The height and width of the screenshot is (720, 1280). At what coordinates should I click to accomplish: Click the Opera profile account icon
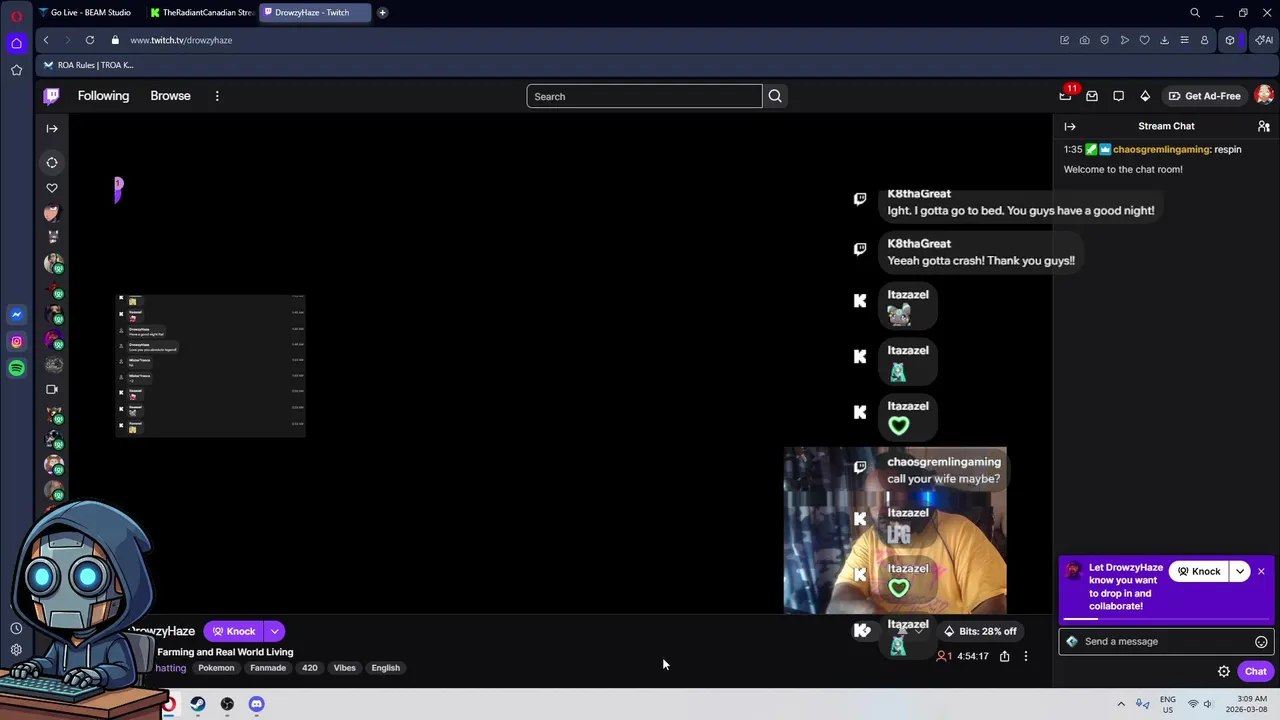pyautogui.click(x=1205, y=40)
